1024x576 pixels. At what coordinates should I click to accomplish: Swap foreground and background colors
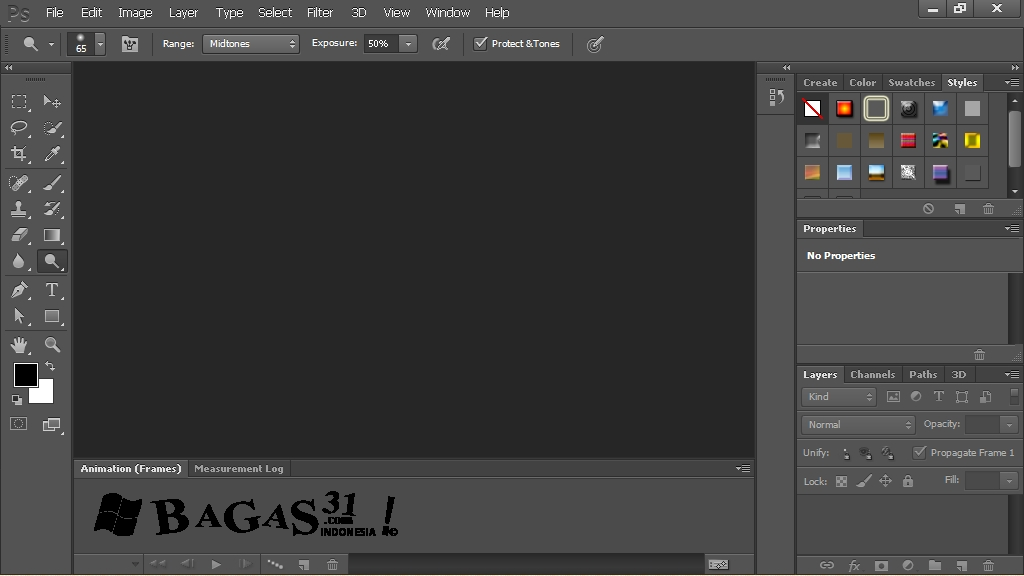click(50, 366)
